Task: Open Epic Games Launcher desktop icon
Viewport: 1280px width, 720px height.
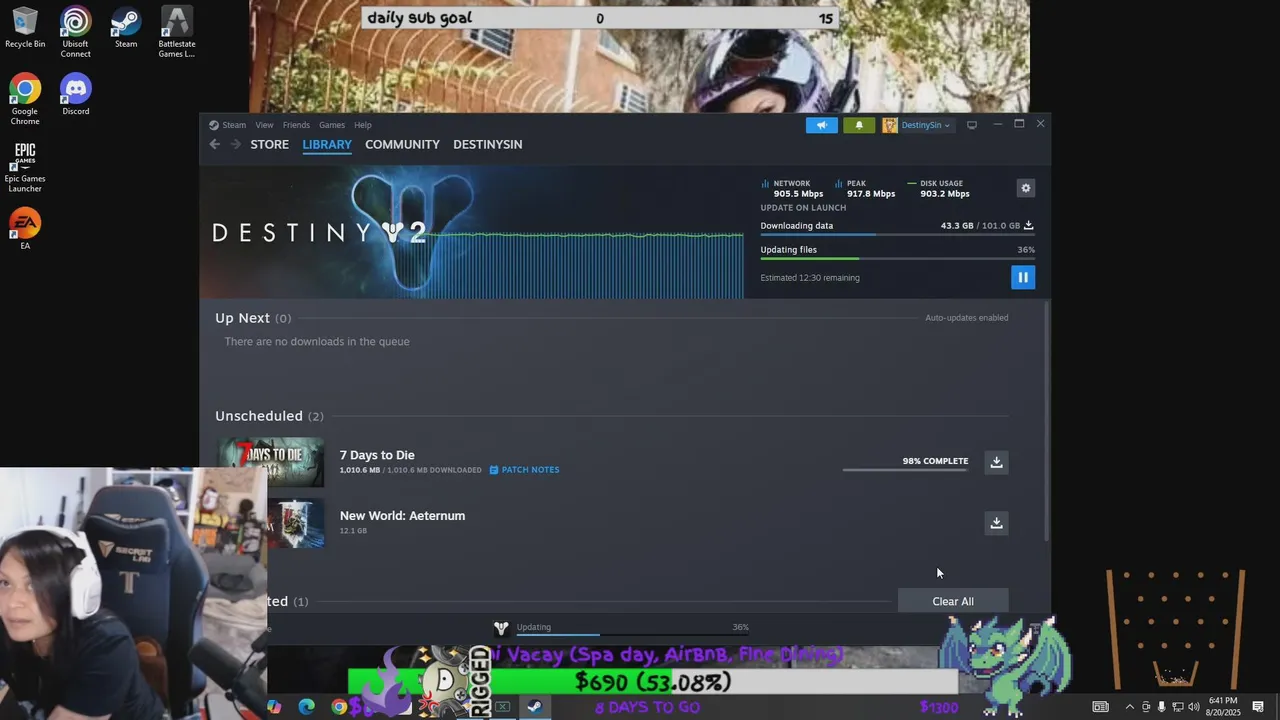Action: coord(25,167)
